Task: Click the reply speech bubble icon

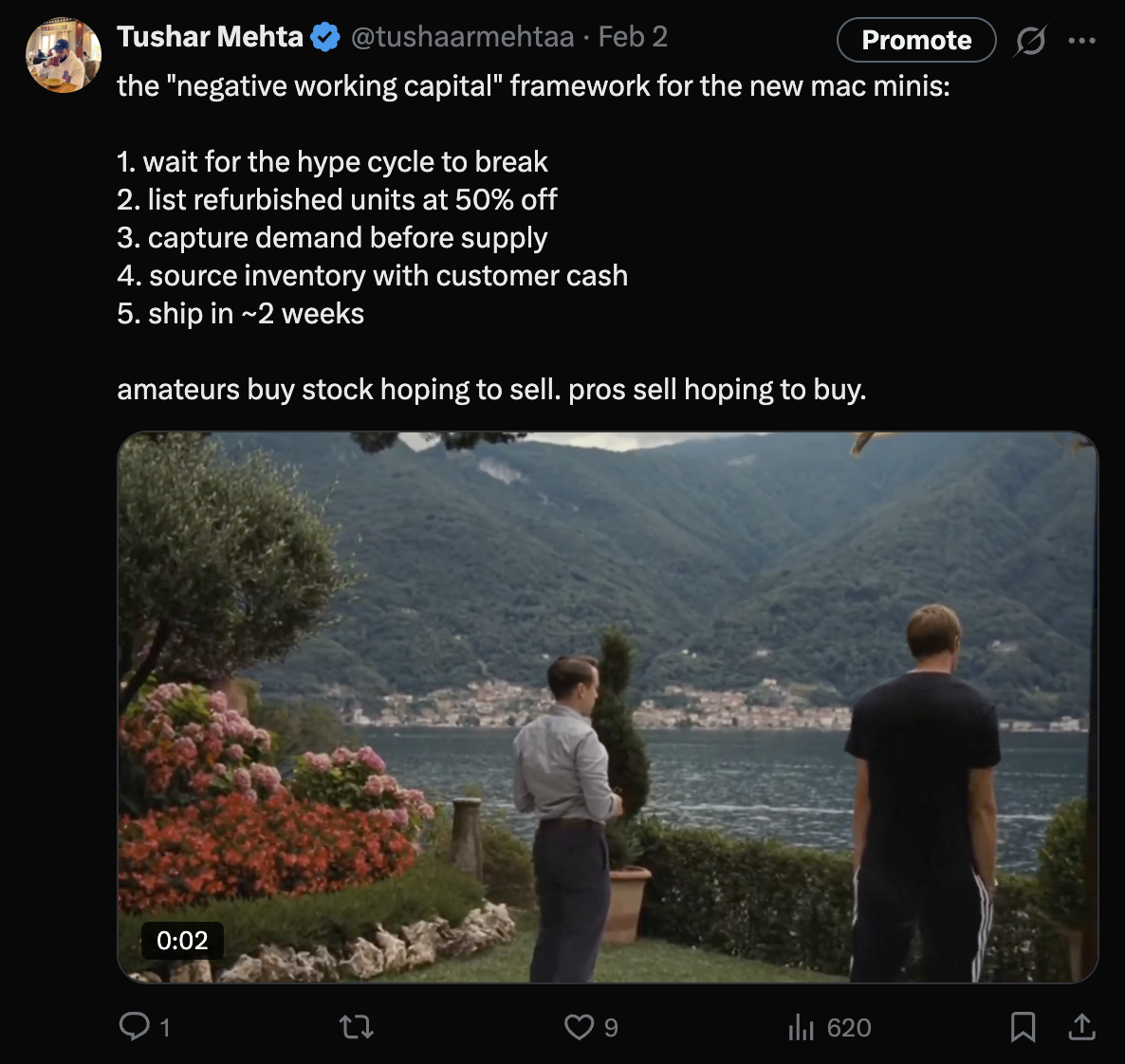Action: tap(134, 1026)
